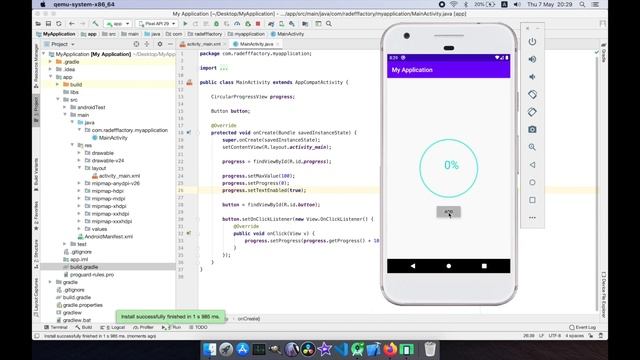Select AndroidManifest.xml in project tree
The image size is (640, 360).
click(105, 237)
